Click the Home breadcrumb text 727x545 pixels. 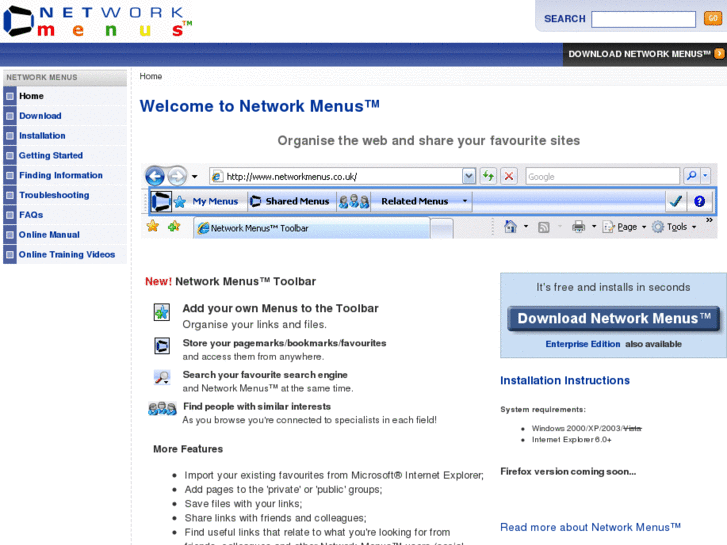[151, 76]
